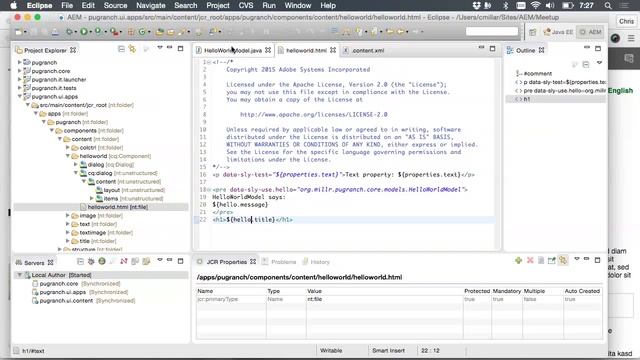Maximize the Project Explorer panel
The width and height of the screenshot is (640, 360).
tap(180, 48)
